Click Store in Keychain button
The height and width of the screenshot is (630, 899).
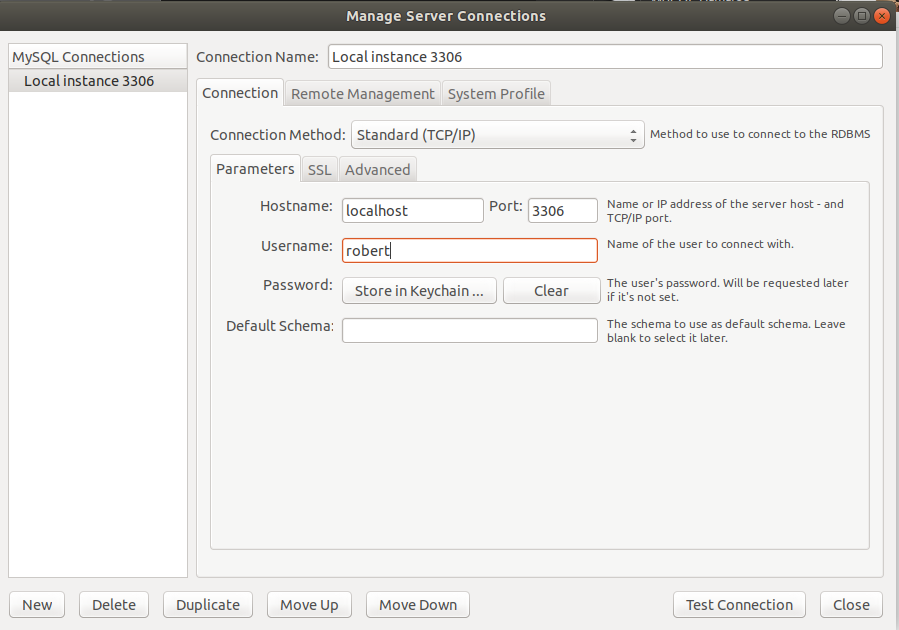419,291
